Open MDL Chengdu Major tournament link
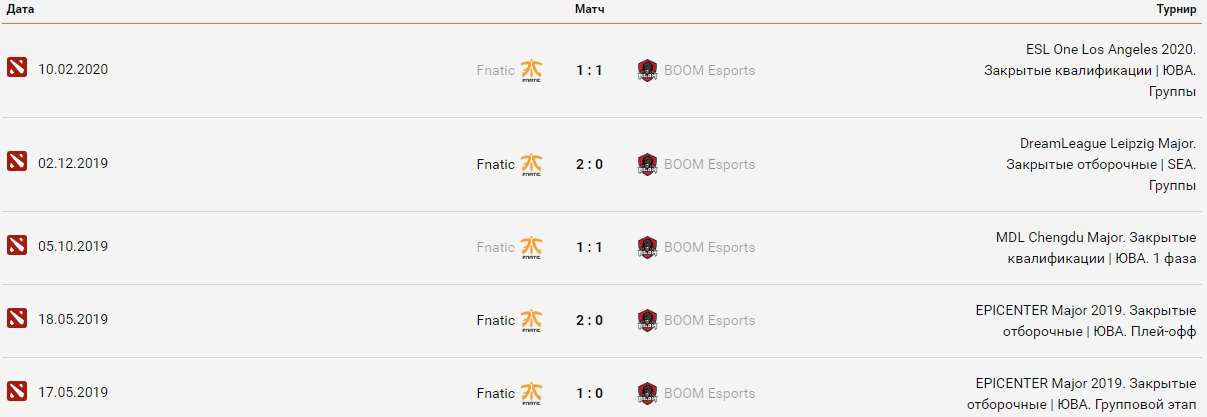This screenshot has height=417, width=1207. [1096, 237]
